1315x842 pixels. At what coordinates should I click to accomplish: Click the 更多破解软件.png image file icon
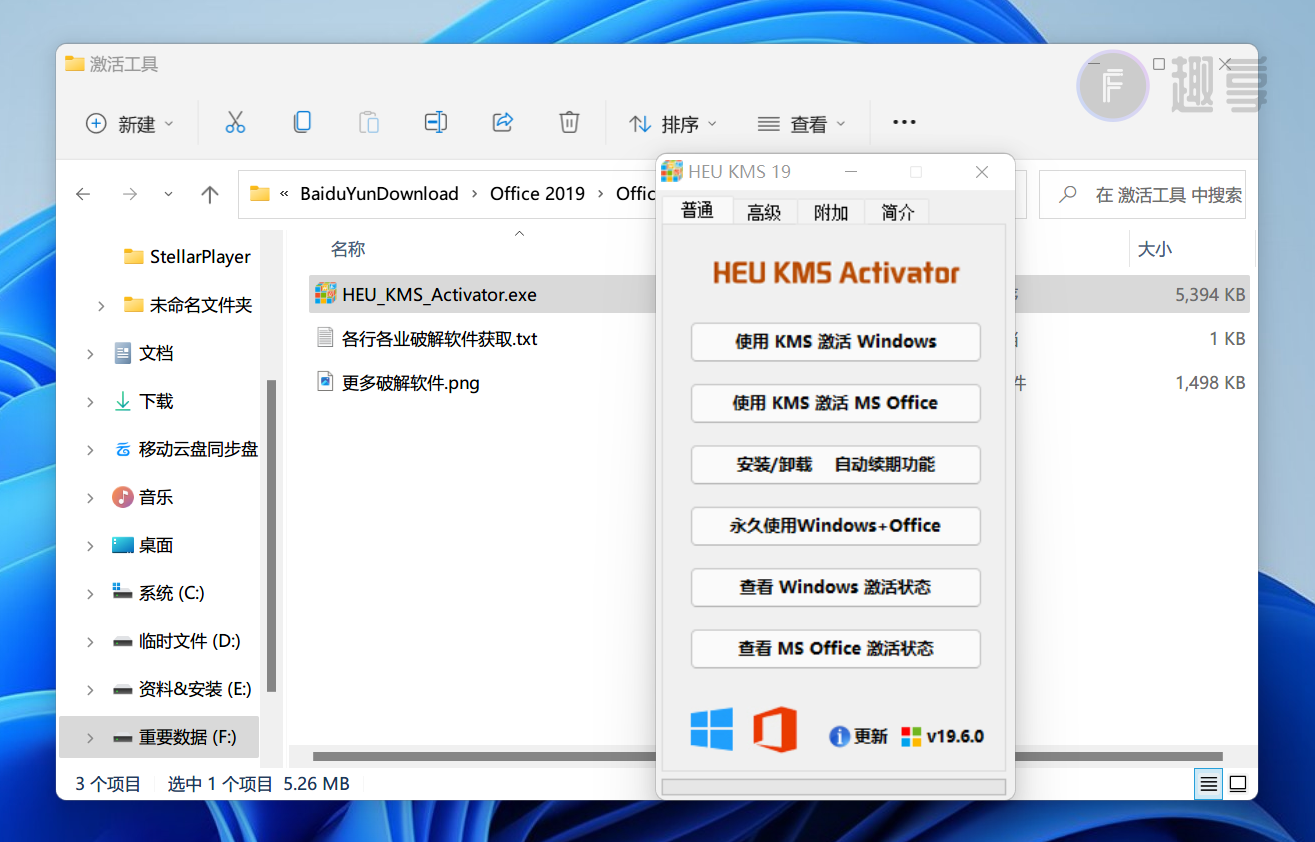point(325,382)
